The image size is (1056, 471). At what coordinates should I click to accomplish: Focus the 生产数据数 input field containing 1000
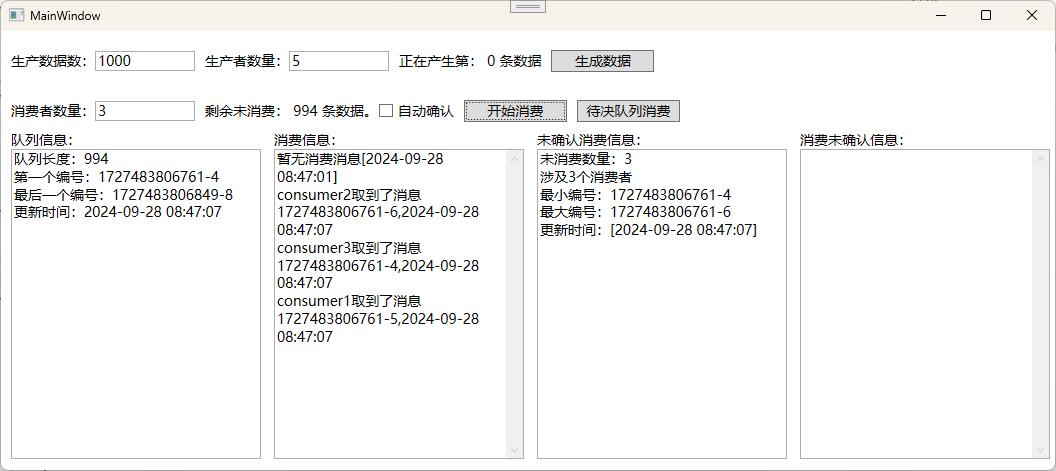pos(145,61)
